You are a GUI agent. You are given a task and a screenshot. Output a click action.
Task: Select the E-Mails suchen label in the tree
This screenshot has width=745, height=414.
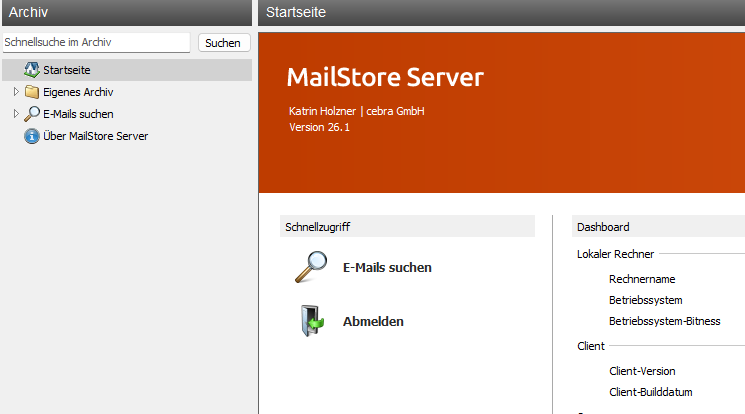point(78,114)
